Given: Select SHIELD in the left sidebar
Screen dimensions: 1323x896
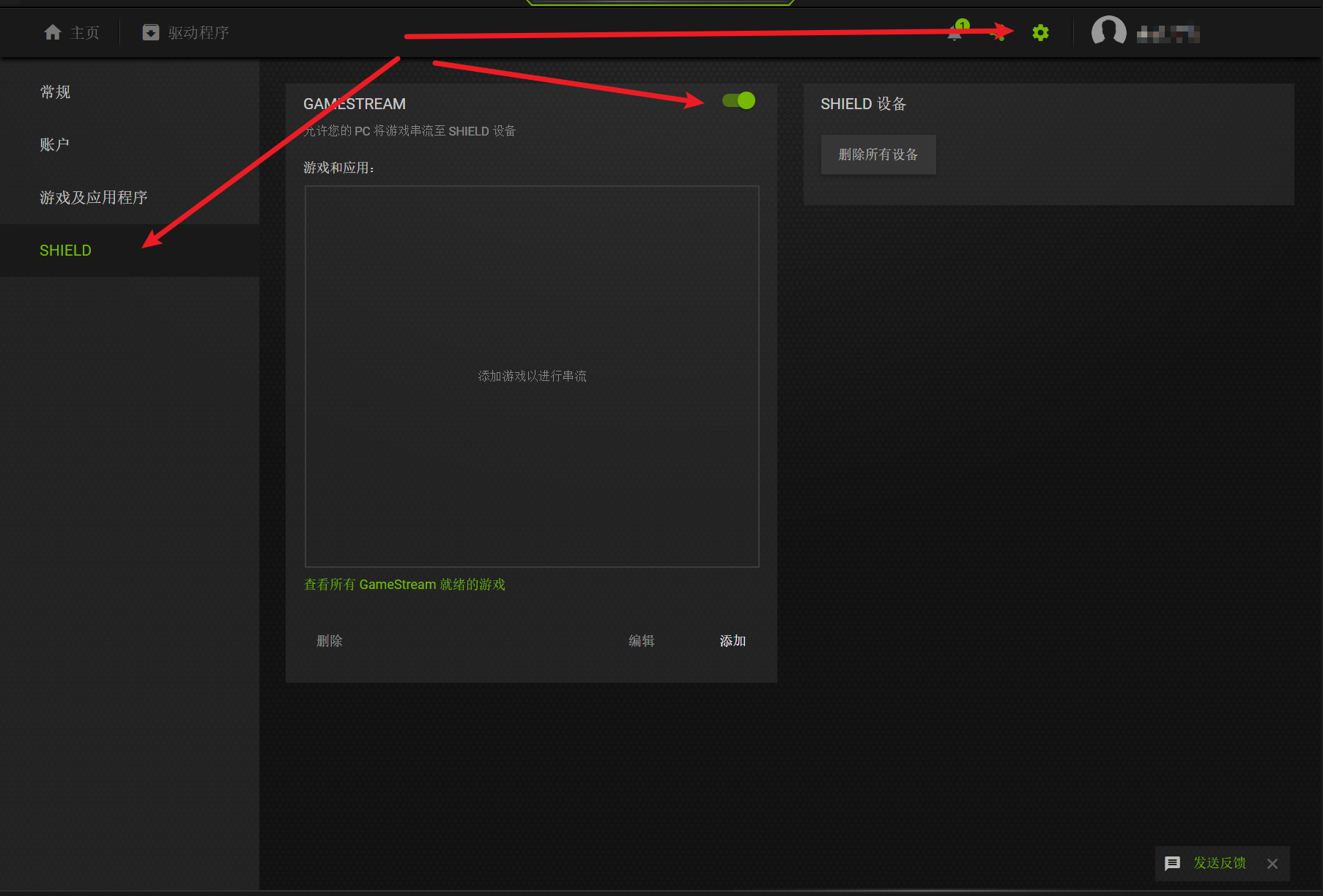Looking at the screenshot, I should pyautogui.click(x=66, y=251).
